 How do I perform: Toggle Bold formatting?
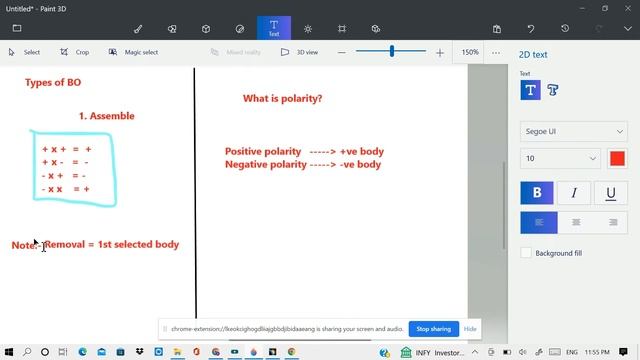(537, 193)
